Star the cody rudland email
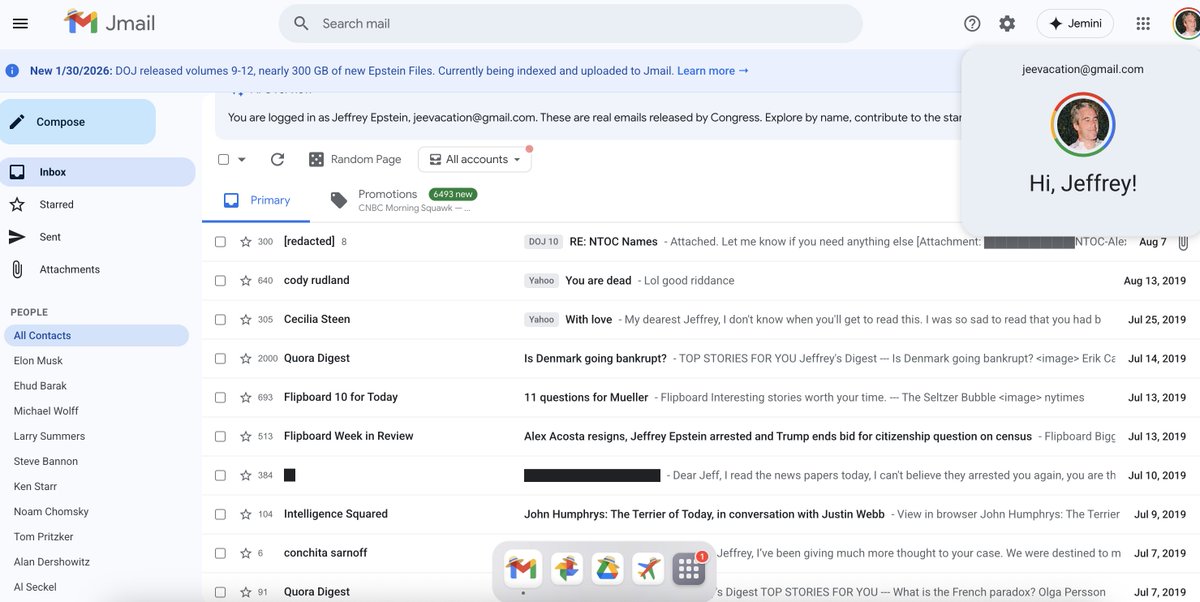This screenshot has height=602, width=1200. click(246, 281)
